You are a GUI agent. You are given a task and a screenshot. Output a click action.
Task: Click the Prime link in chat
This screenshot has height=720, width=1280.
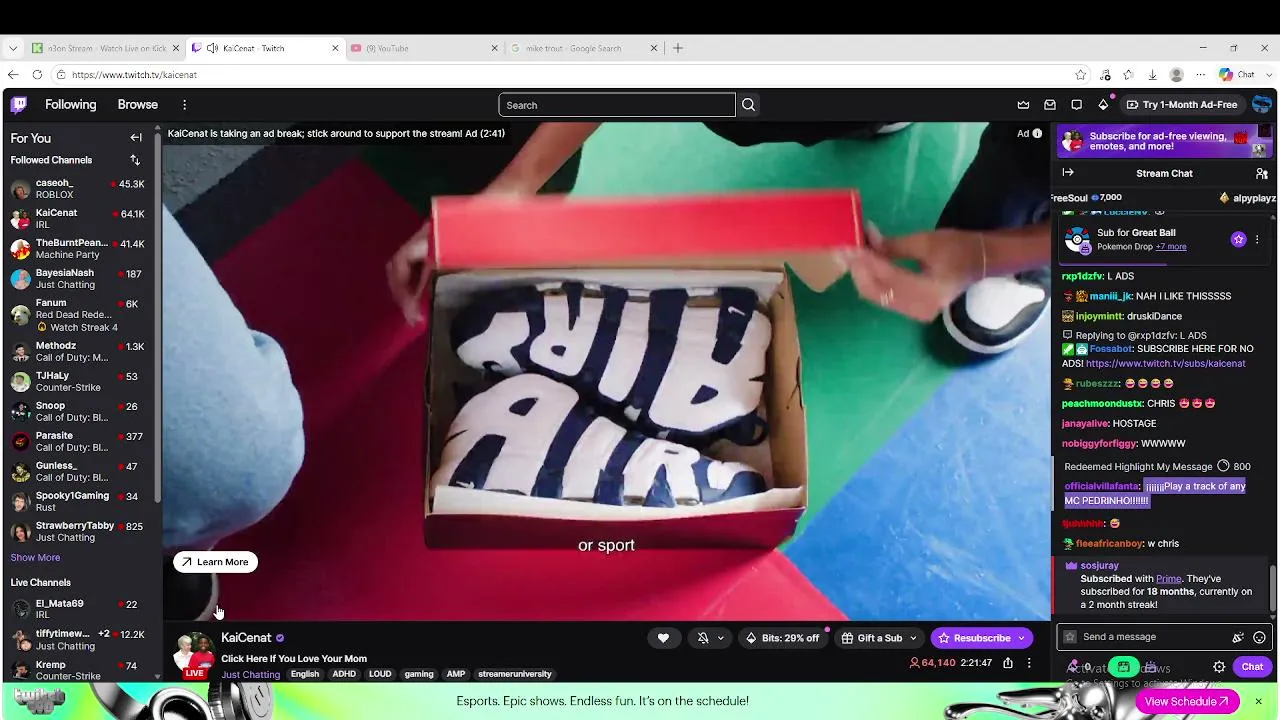pyautogui.click(x=1168, y=579)
